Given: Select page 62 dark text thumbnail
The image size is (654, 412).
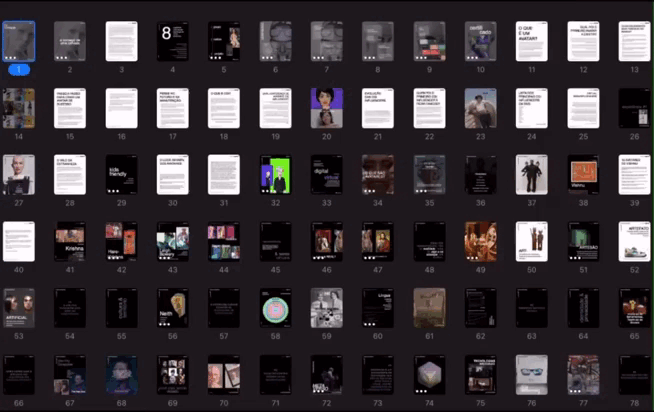Looking at the screenshot, I should point(480,308).
